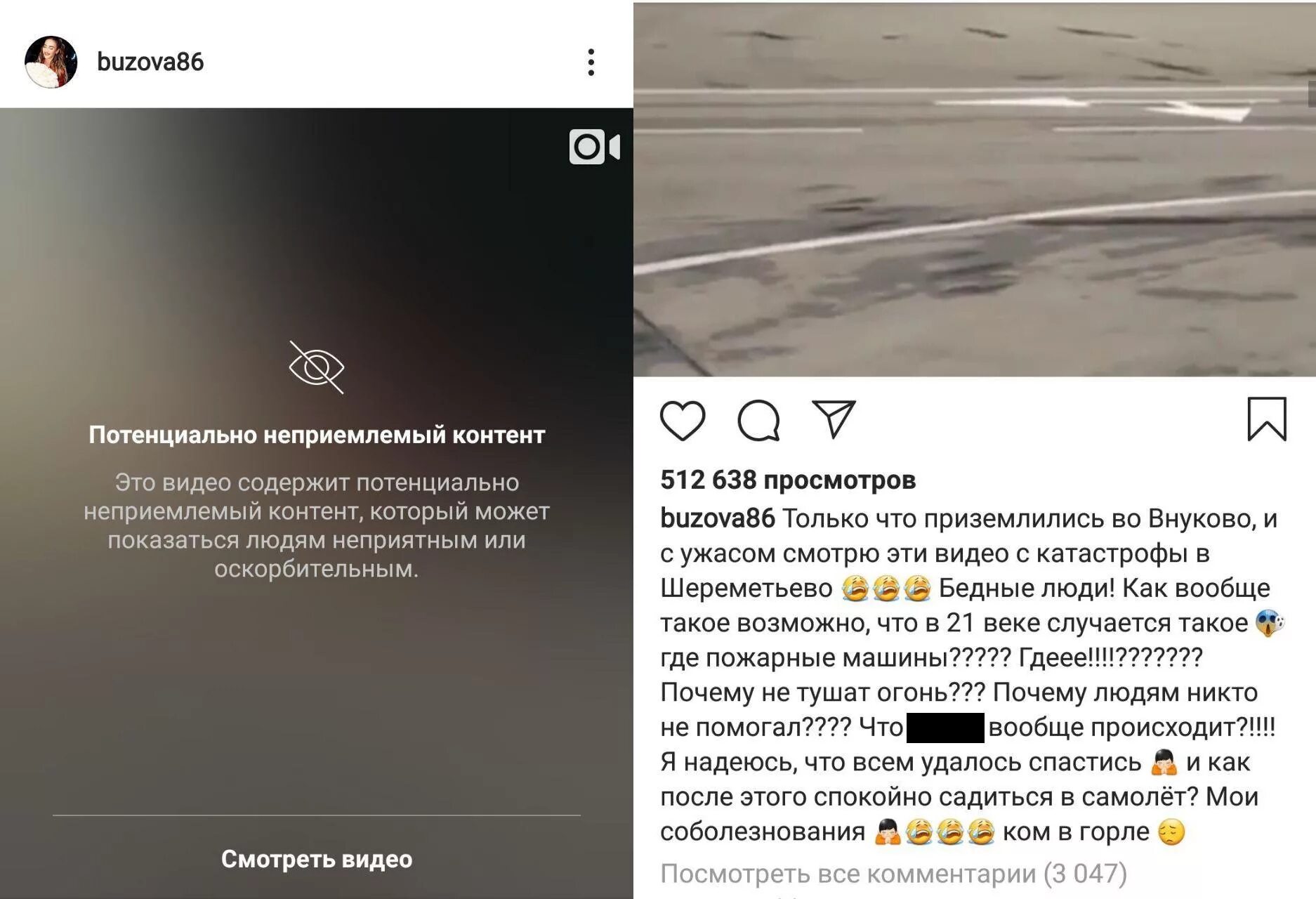The height and width of the screenshot is (899, 1316).
Task: Open buzova86 profile picture
Action: pyautogui.click(x=51, y=62)
